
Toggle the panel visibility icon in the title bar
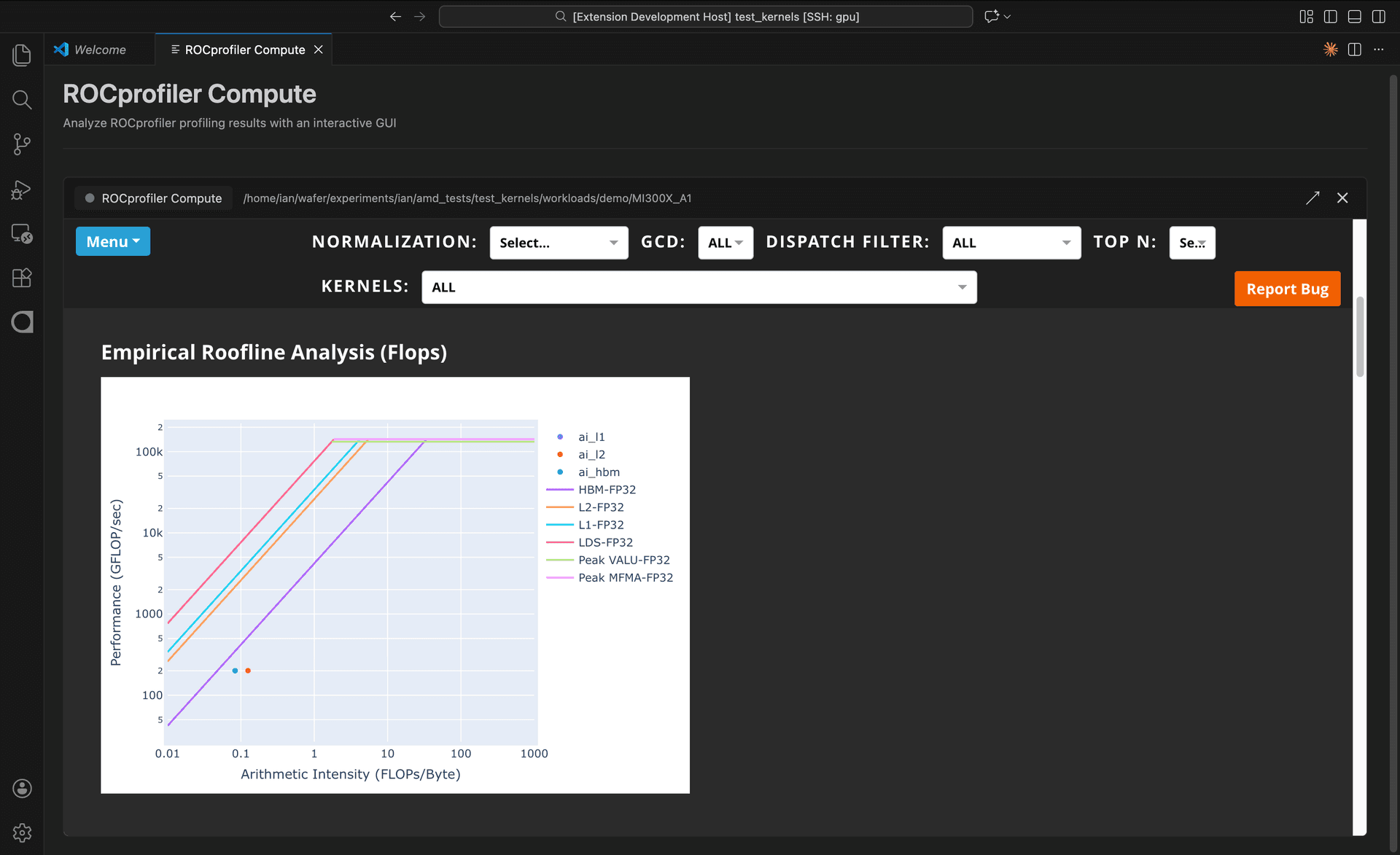tap(1354, 16)
